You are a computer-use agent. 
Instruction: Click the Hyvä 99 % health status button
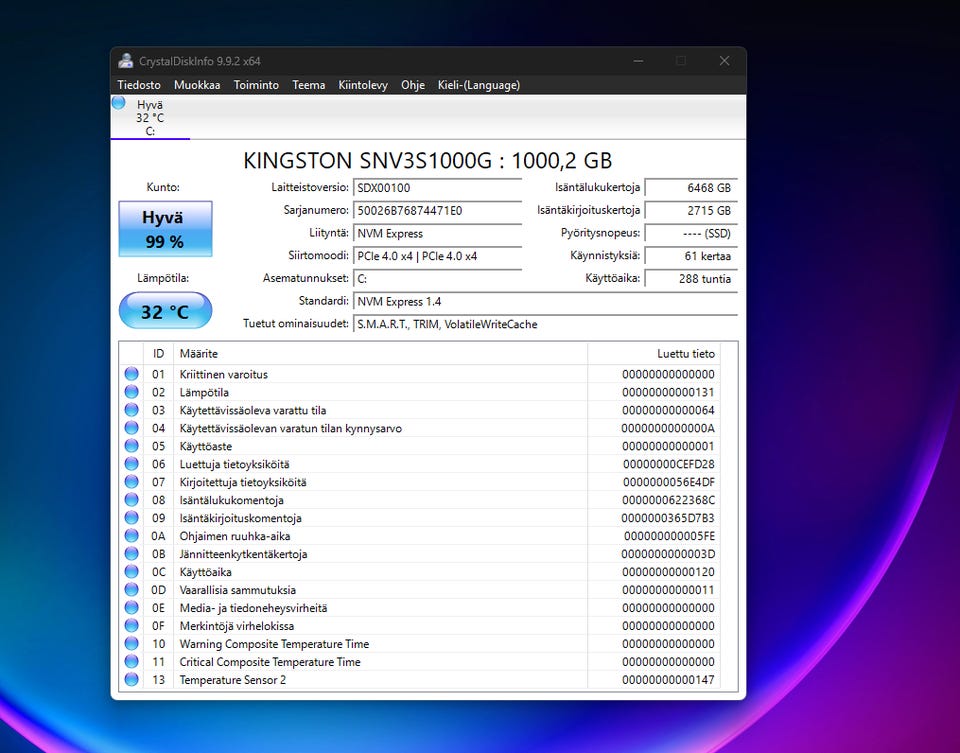pos(165,229)
